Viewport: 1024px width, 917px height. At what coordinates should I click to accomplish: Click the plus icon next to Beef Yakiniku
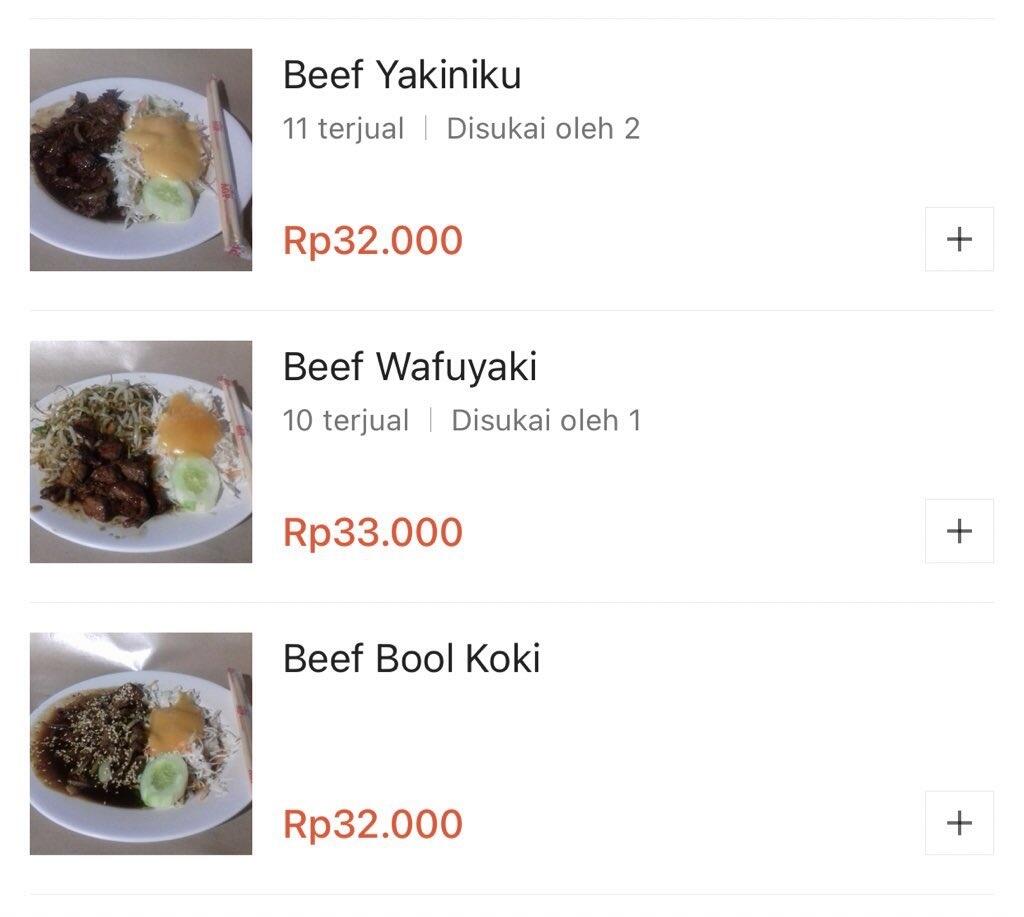click(958, 238)
